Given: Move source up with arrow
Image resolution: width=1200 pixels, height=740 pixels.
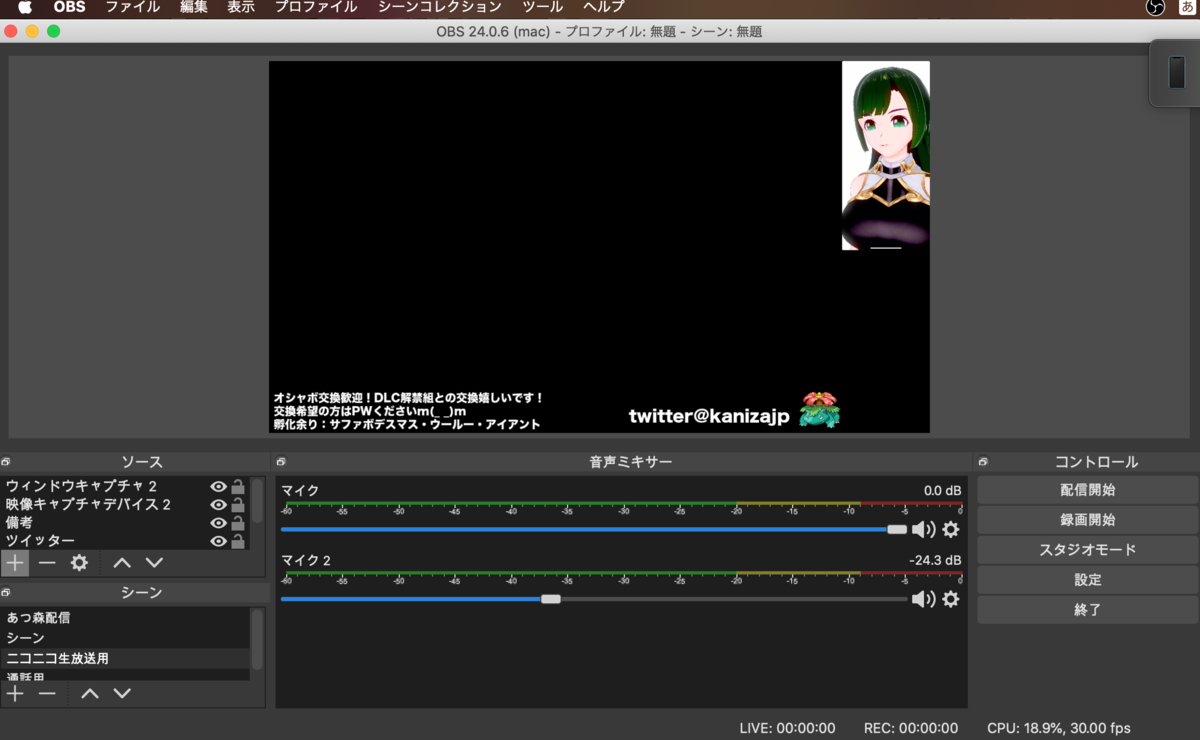Looking at the screenshot, I should [x=122, y=563].
